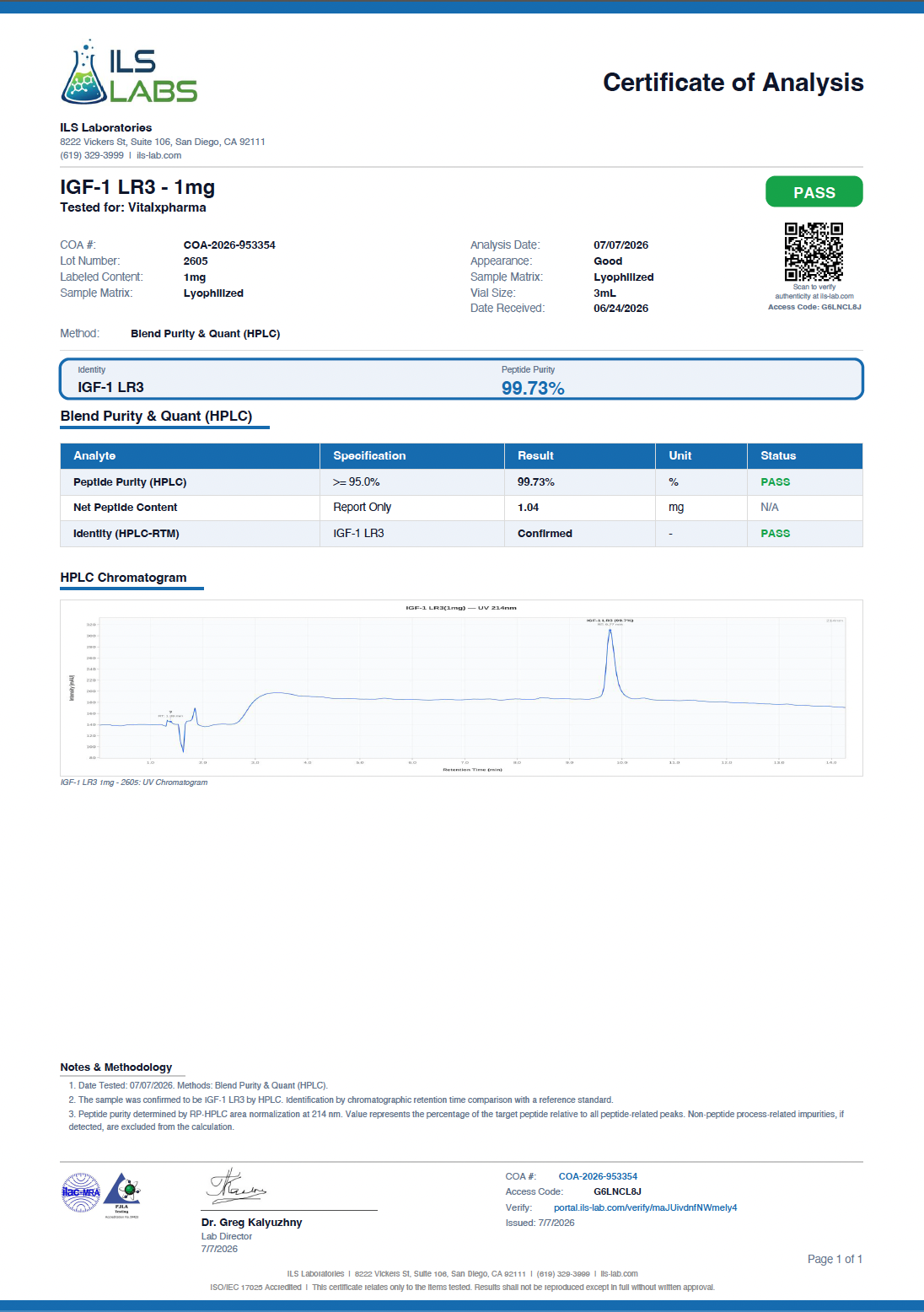The image size is (924, 1312).
Task: Click the ilac-MRA accreditation seal
Action: 81,1192
